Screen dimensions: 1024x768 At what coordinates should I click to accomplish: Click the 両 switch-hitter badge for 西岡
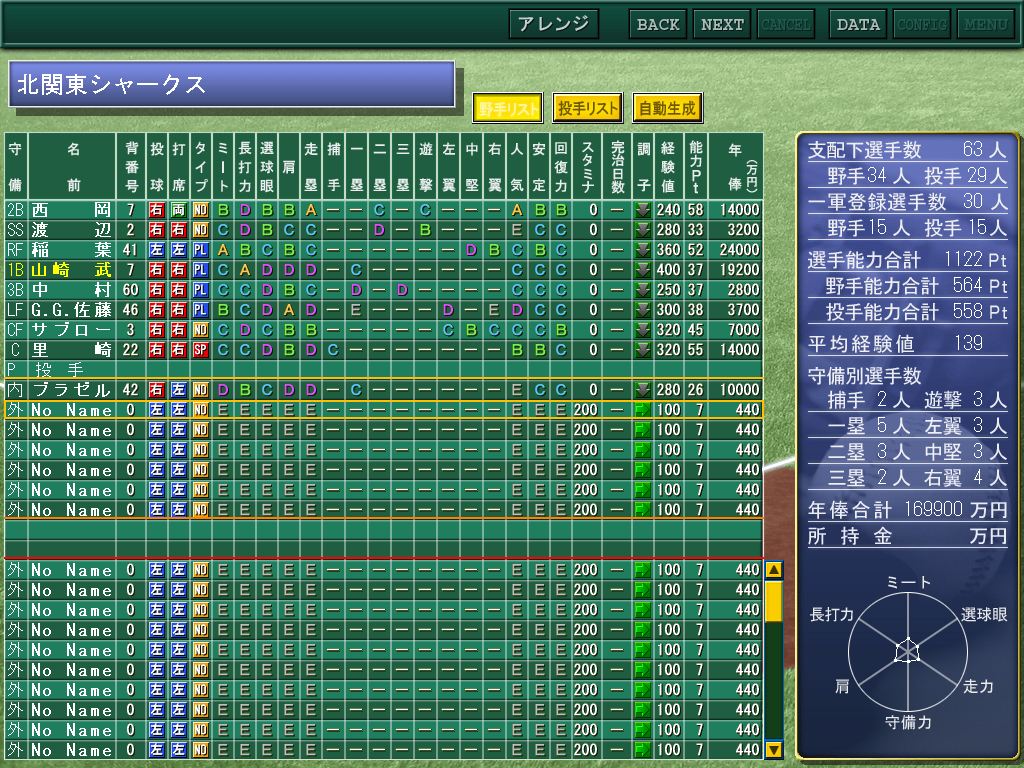pyautogui.click(x=178, y=210)
